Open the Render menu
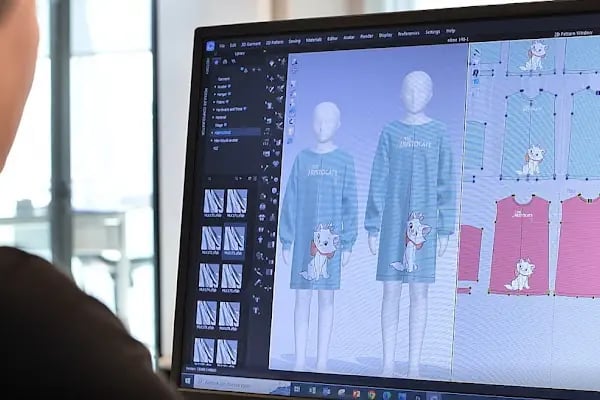This screenshot has height=400, width=600. click(367, 36)
